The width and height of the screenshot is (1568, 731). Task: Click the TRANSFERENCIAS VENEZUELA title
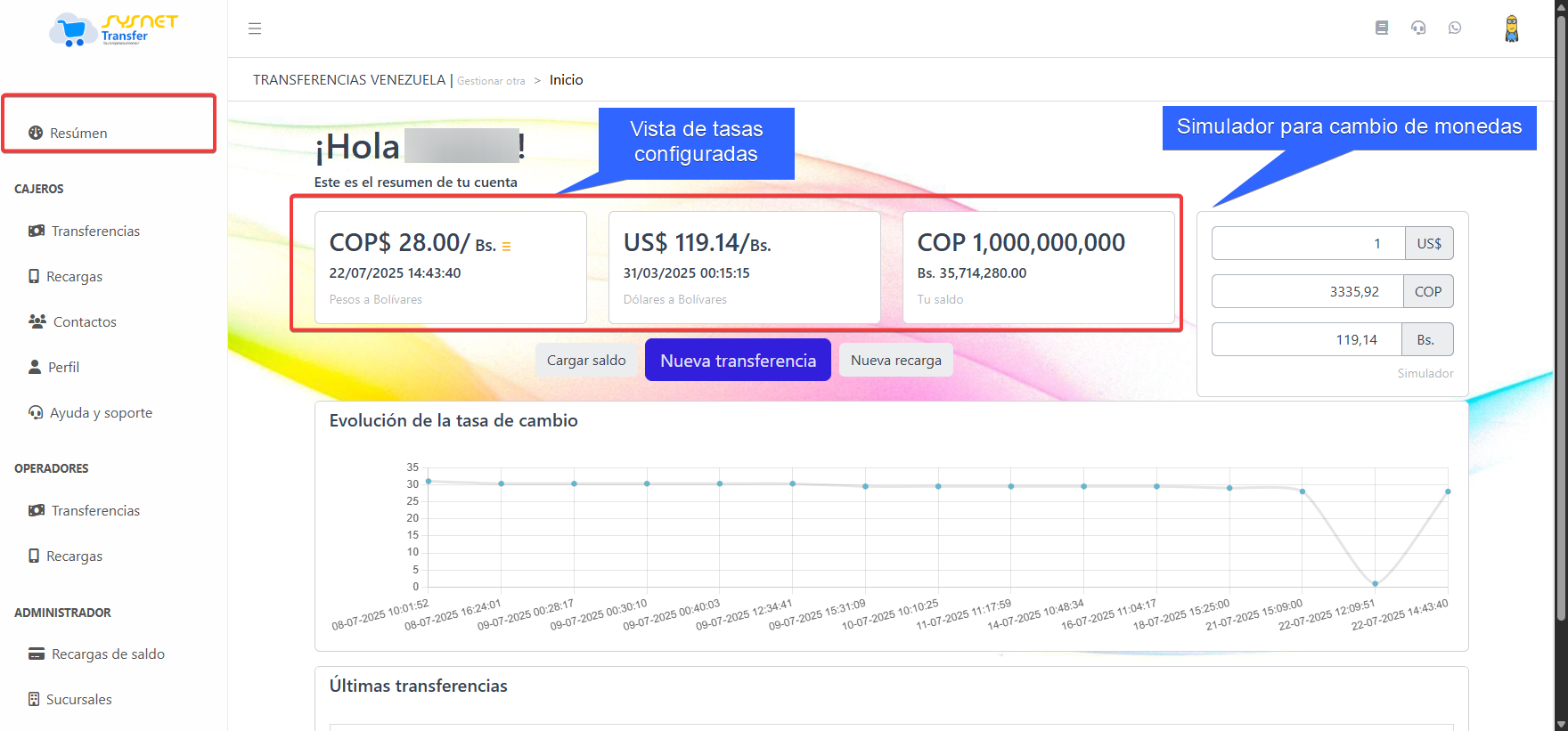[349, 80]
